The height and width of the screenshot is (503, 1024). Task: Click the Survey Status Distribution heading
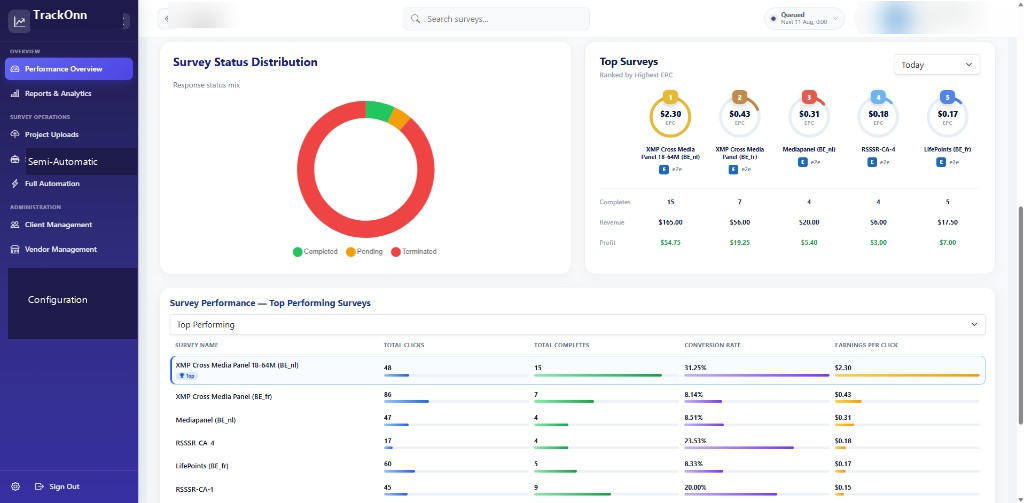coord(246,62)
